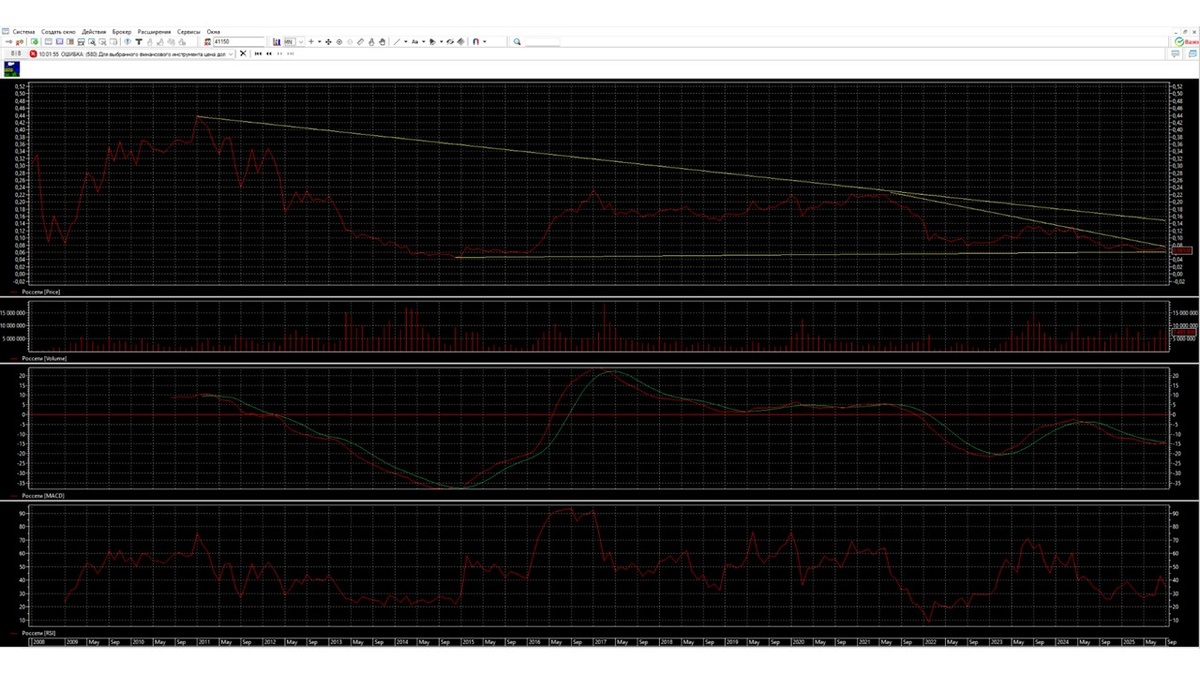Open the Сервисы menu
This screenshot has width=1200, height=675.
point(189,32)
